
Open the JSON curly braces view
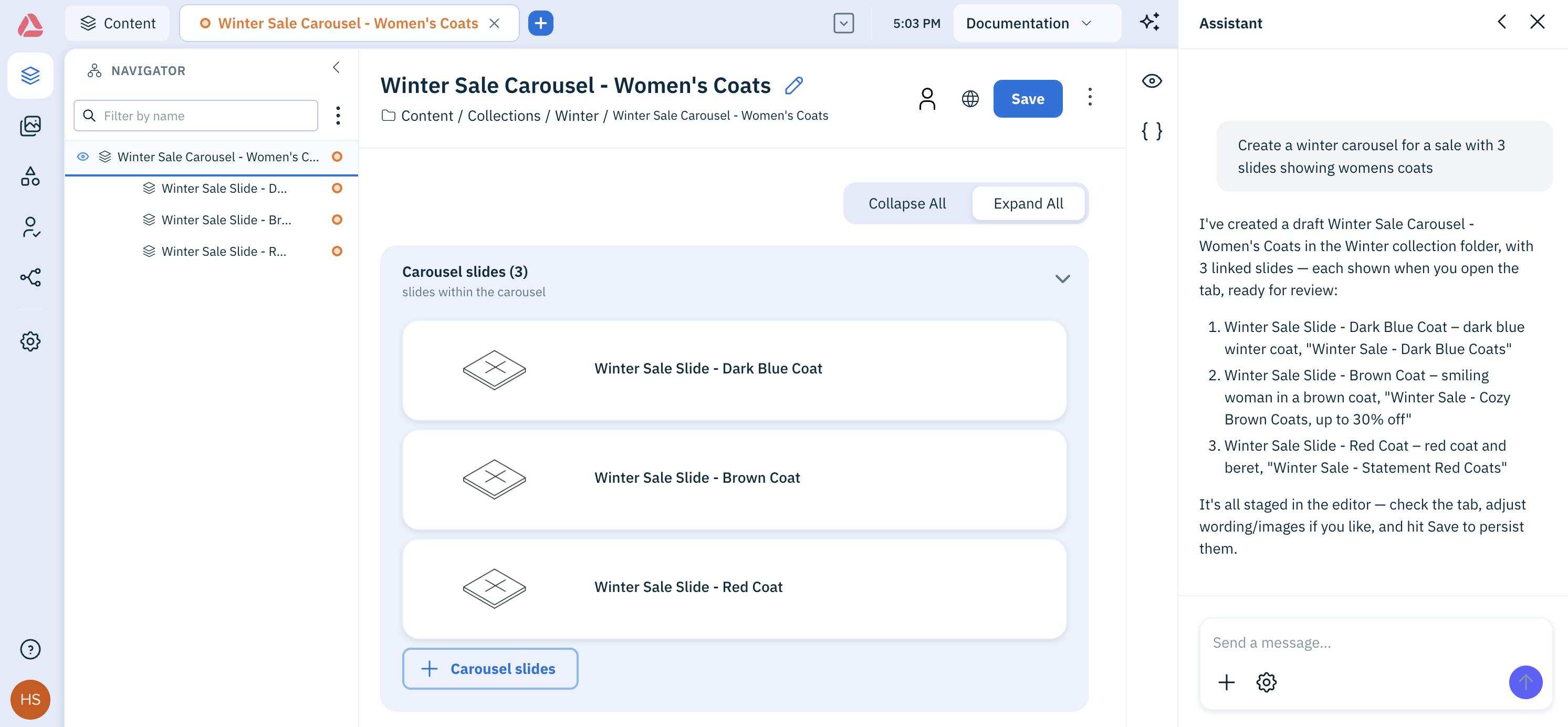pyautogui.click(x=1152, y=131)
